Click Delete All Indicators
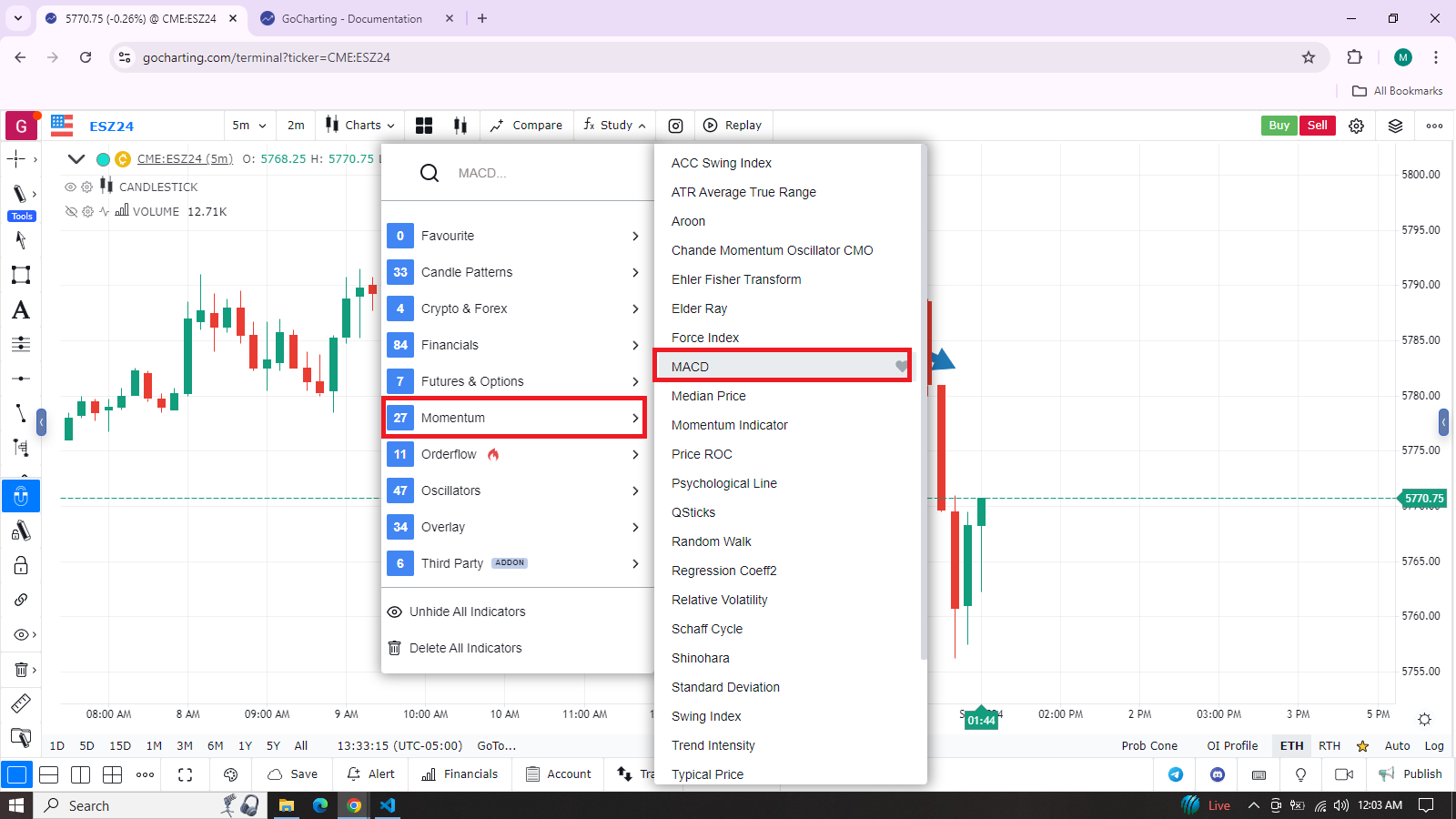Viewport: 1456px width, 819px height. click(x=455, y=648)
